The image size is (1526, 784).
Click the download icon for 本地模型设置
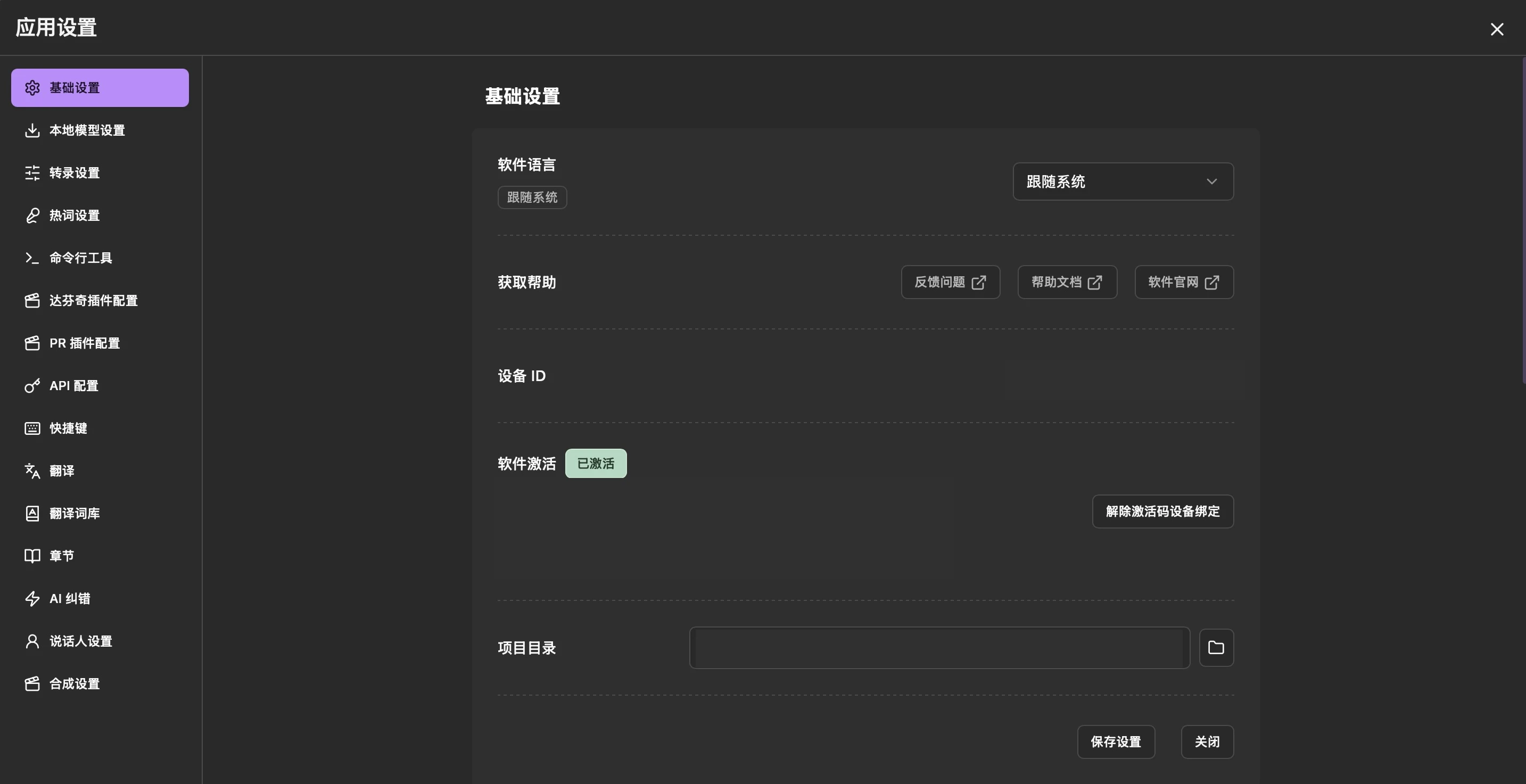(32, 130)
